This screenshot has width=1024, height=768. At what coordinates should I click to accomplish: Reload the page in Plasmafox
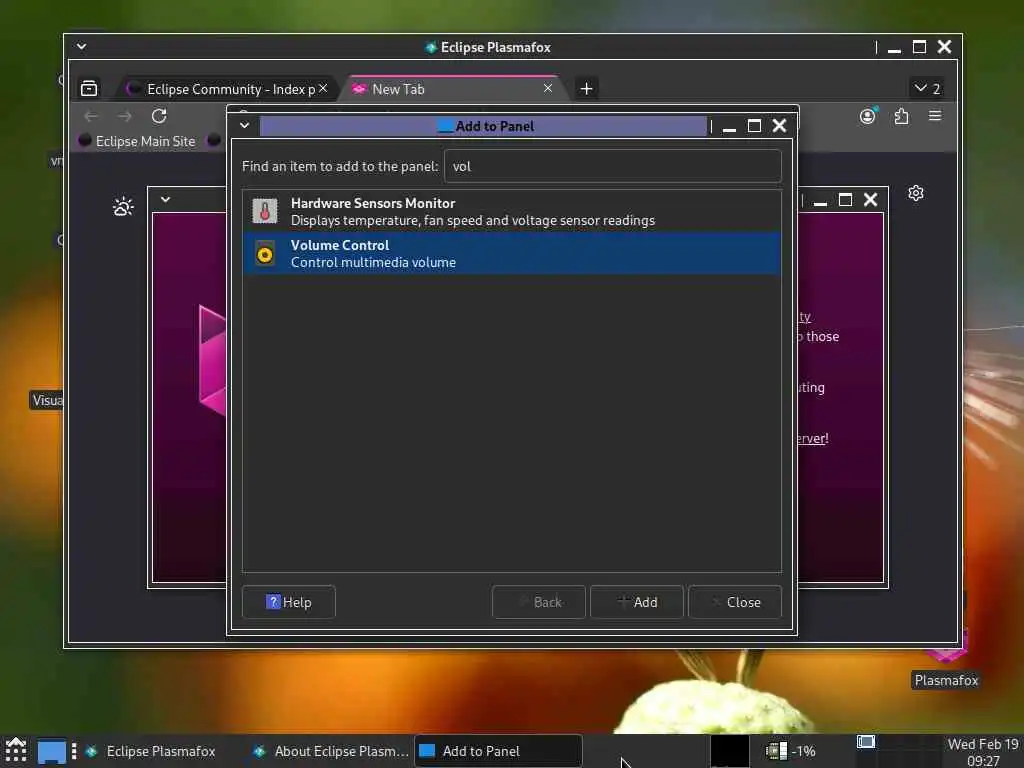pyautogui.click(x=159, y=116)
